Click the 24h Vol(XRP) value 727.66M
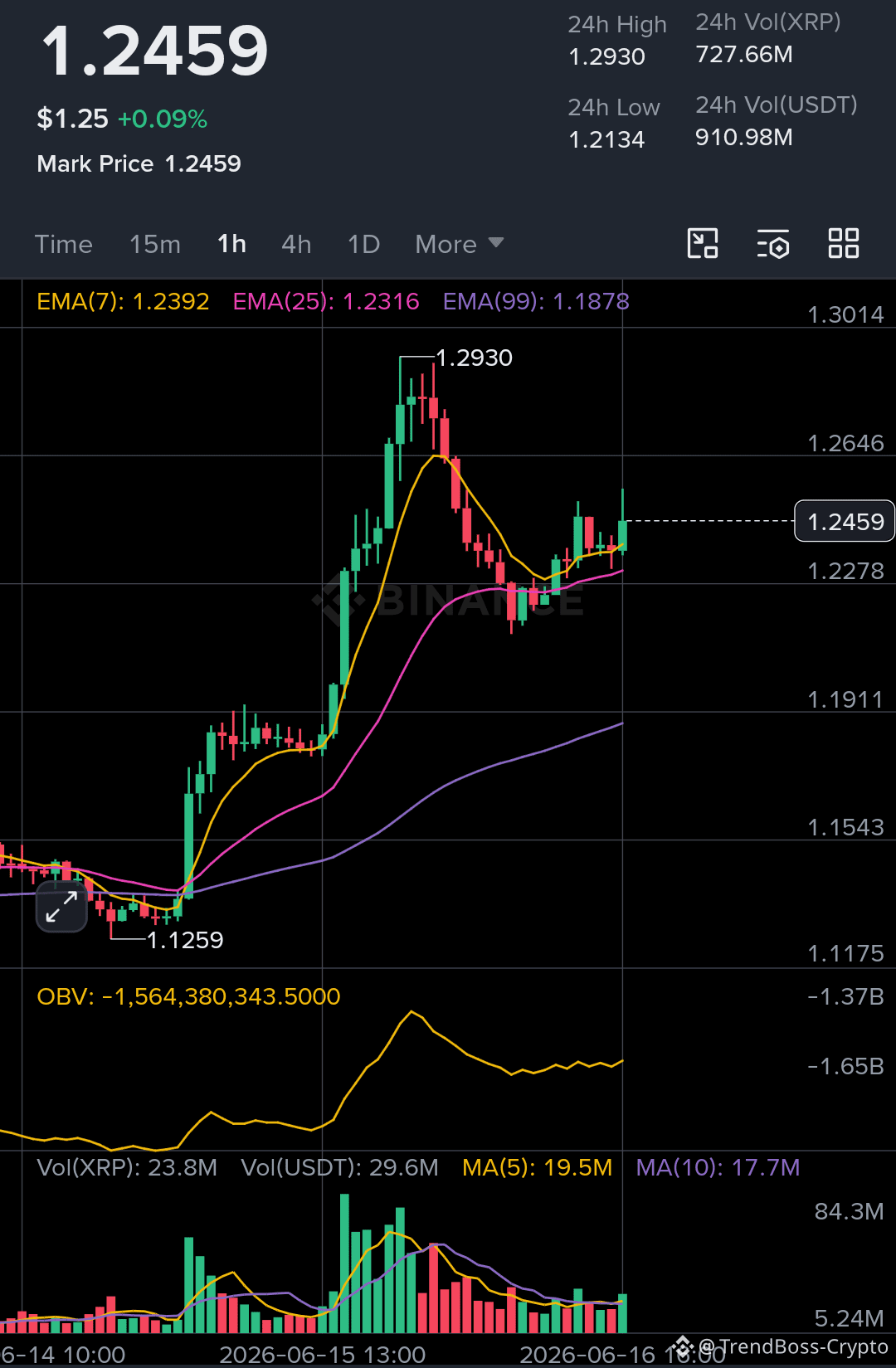 (x=744, y=54)
